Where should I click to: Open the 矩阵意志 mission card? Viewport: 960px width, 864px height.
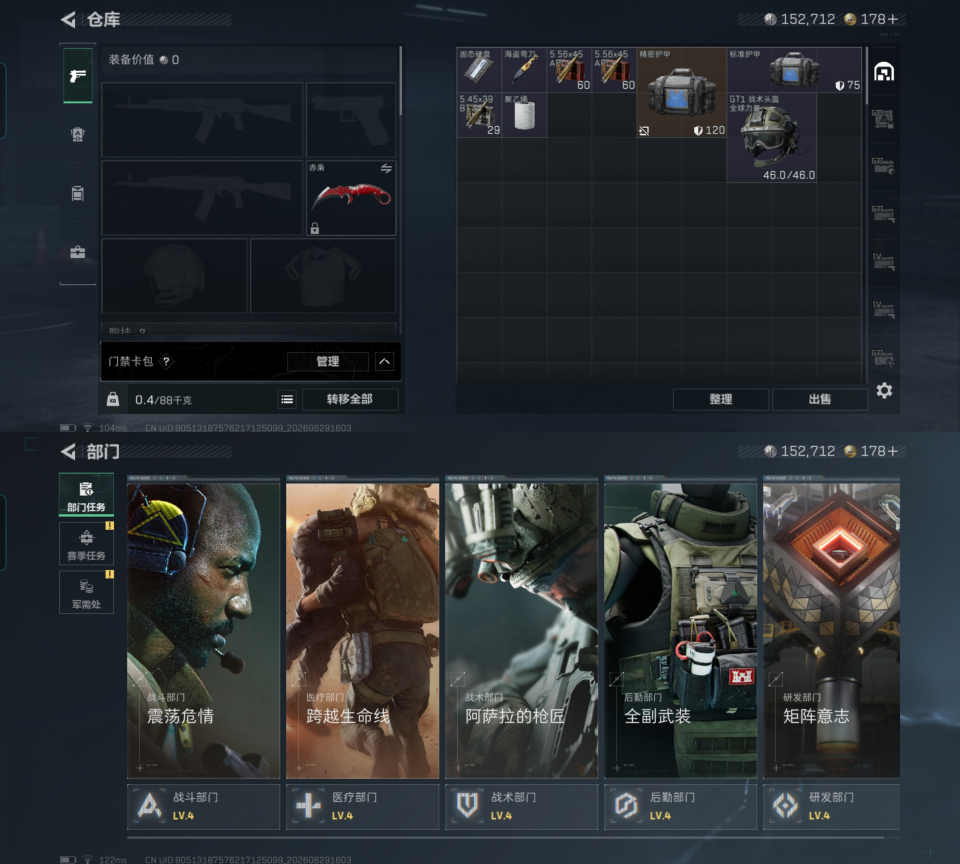[x=831, y=627]
